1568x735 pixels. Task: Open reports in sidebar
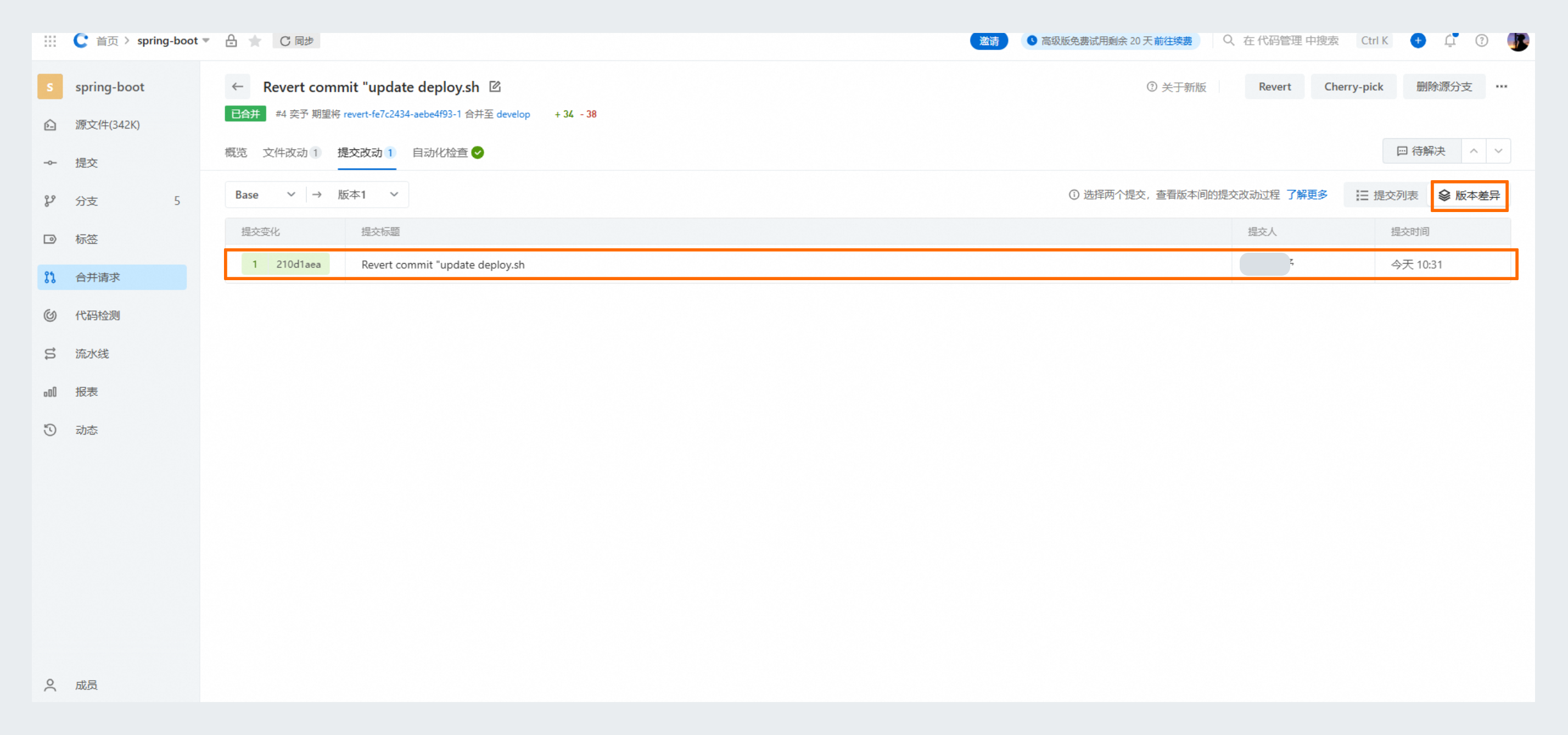(x=112, y=392)
